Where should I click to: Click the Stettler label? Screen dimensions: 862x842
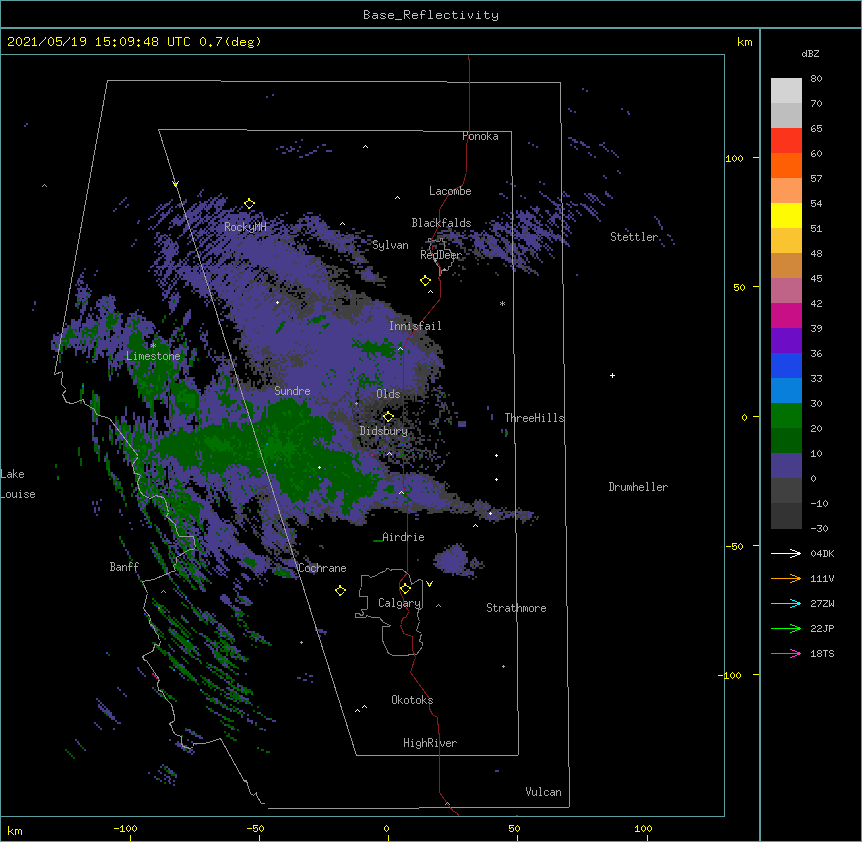(634, 237)
